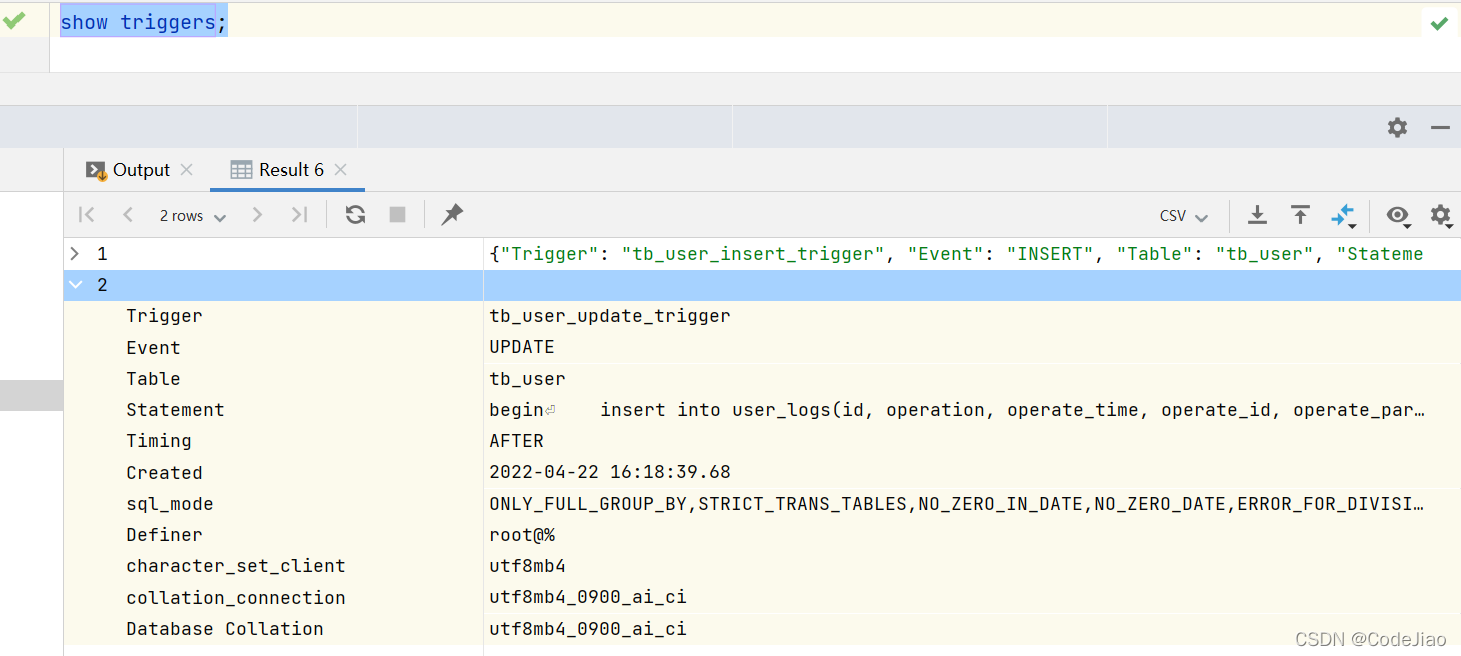Go to the first page of results
This screenshot has width=1461, height=656.
click(x=87, y=215)
